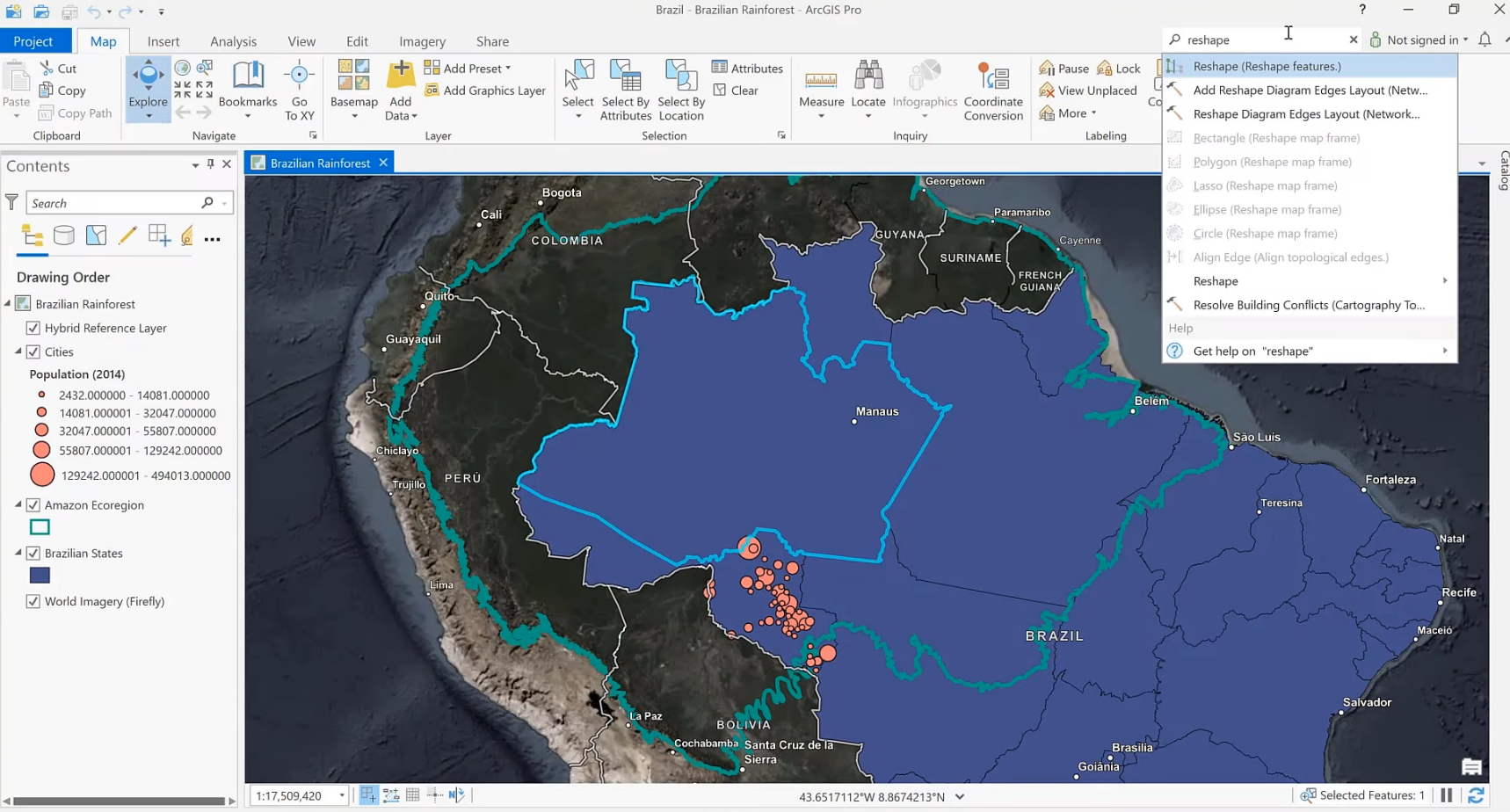Pause labeling with Pause button
This screenshot has height=812, width=1510.
tap(1064, 68)
